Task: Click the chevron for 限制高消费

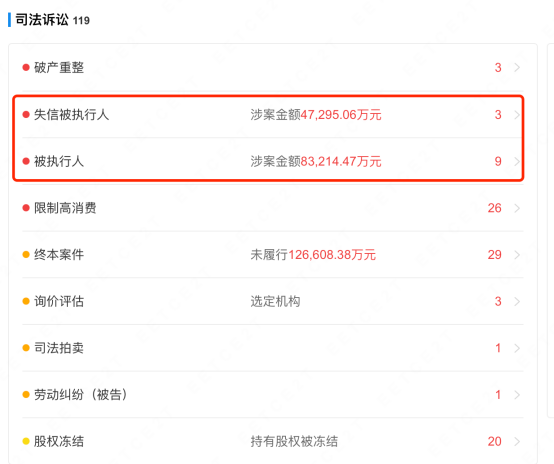Action: pyautogui.click(x=517, y=208)
